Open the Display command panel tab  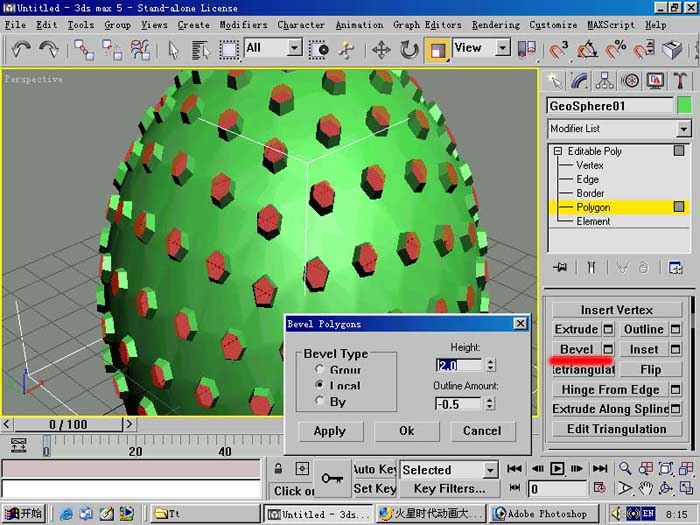(655, 81)
